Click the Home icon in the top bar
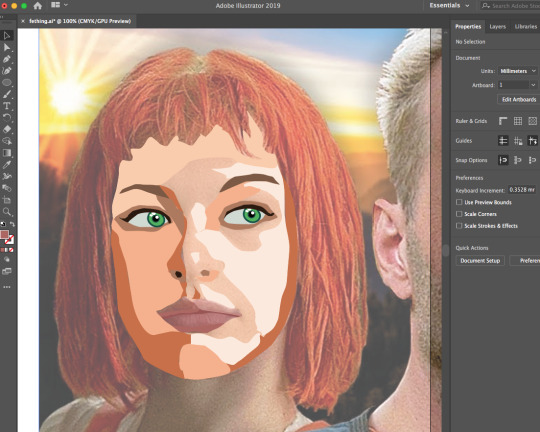The width and height of the screenshot is (540, 432). (x=38, y=6)
